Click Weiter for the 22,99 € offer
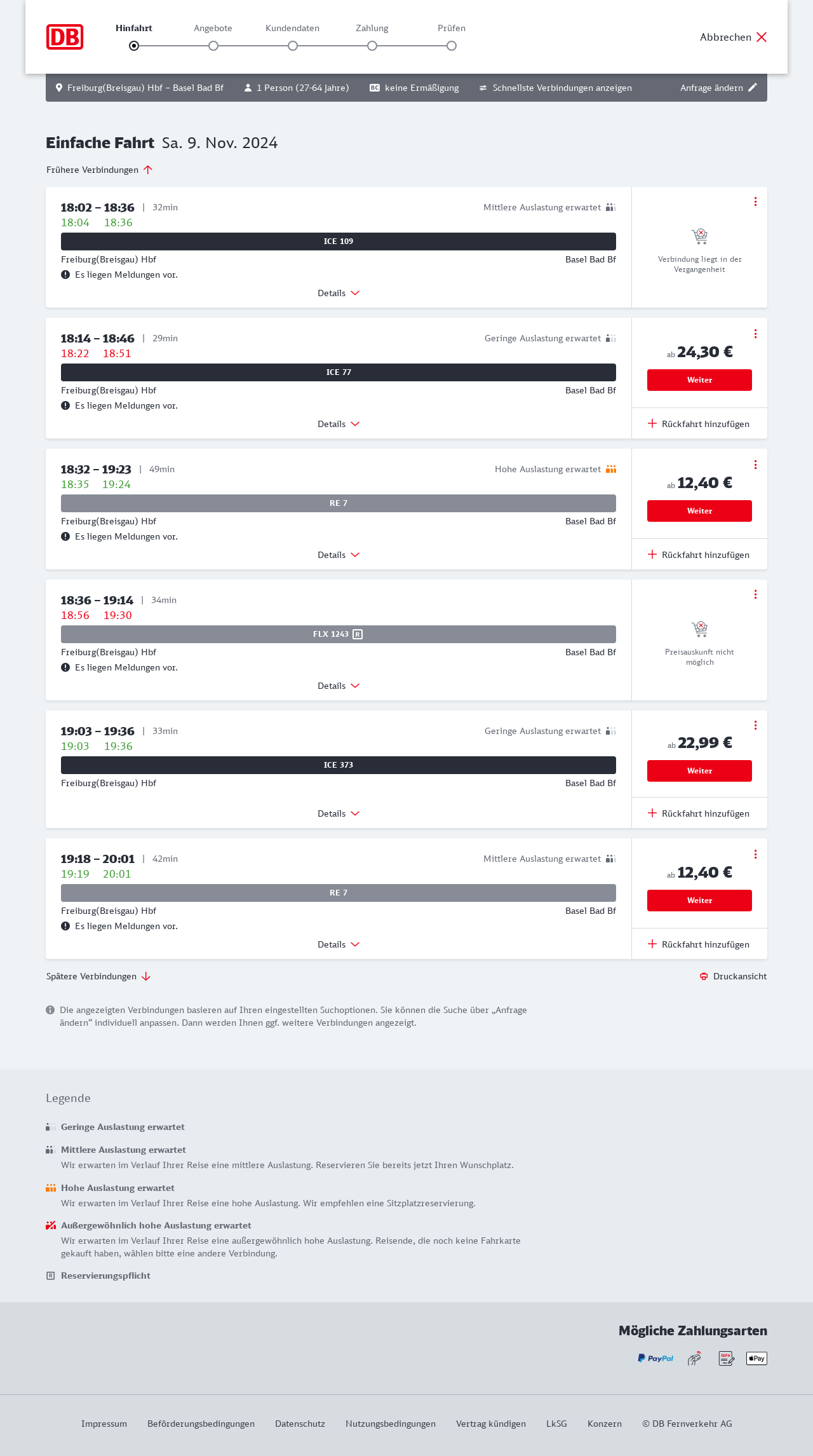The height and width of the screenshot is (1456, 813). click(x=699, y=771)
